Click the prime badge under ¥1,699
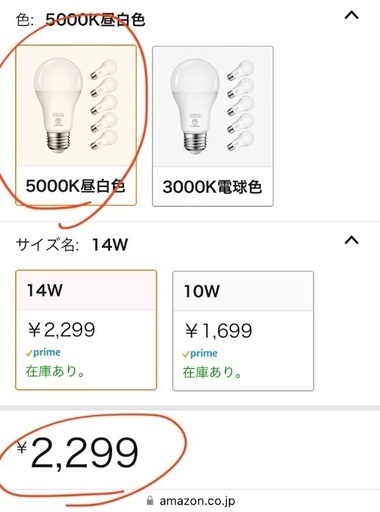The height and width of the screenshot is (512, 380). (x=200, y=353)
